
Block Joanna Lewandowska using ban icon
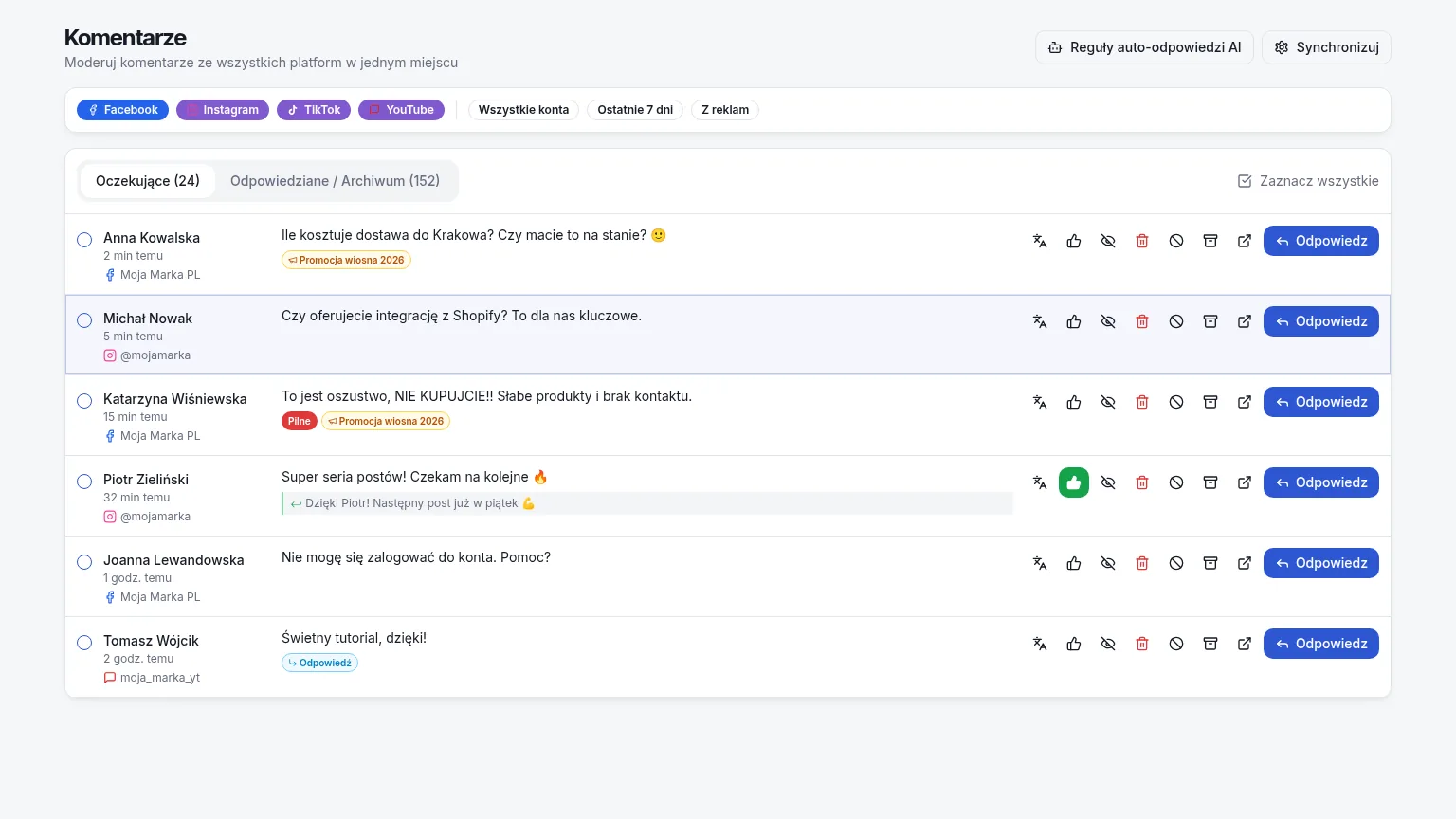[x=1176, y=563]
